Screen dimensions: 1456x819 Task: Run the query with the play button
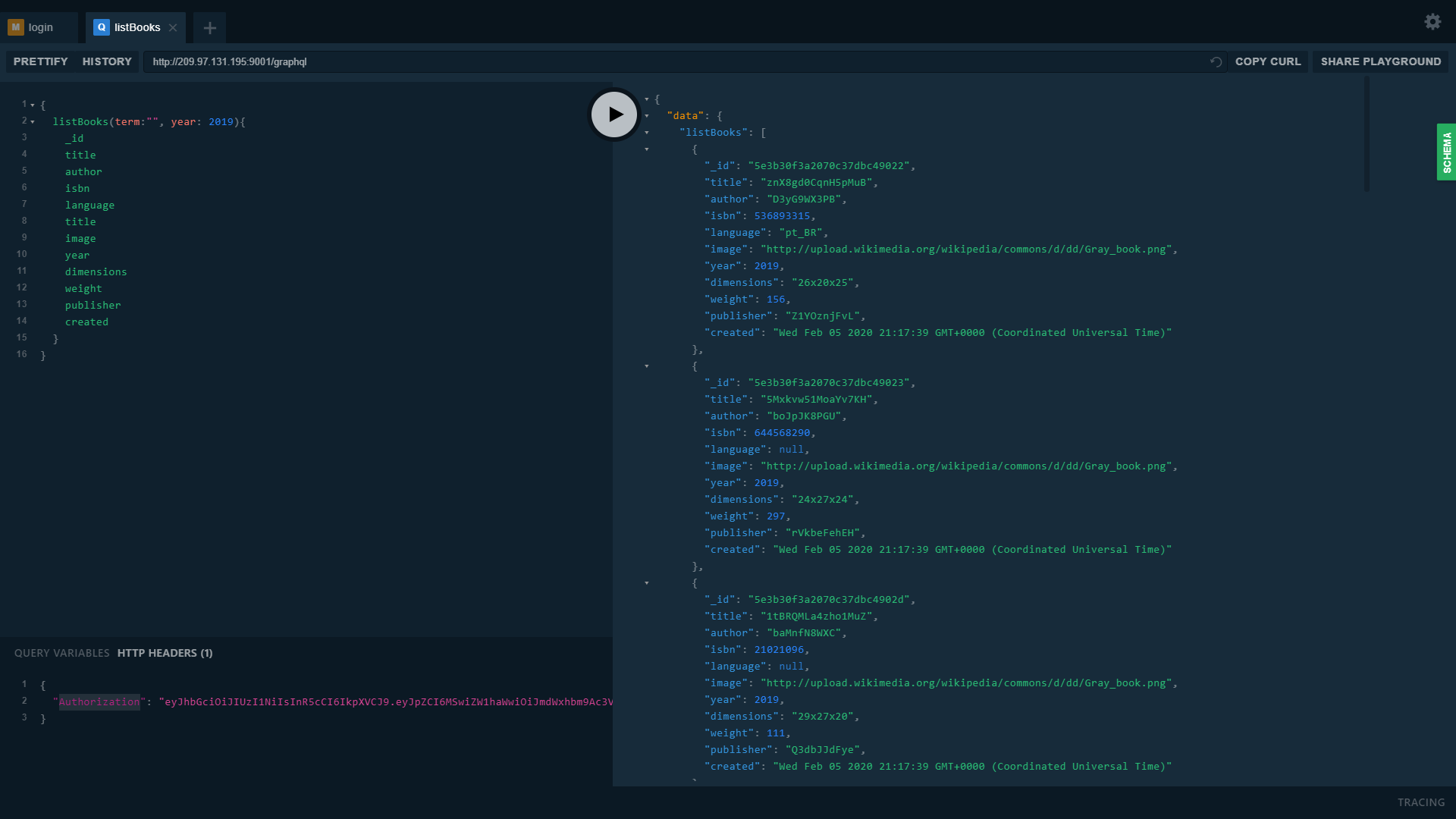coord(614,115)
